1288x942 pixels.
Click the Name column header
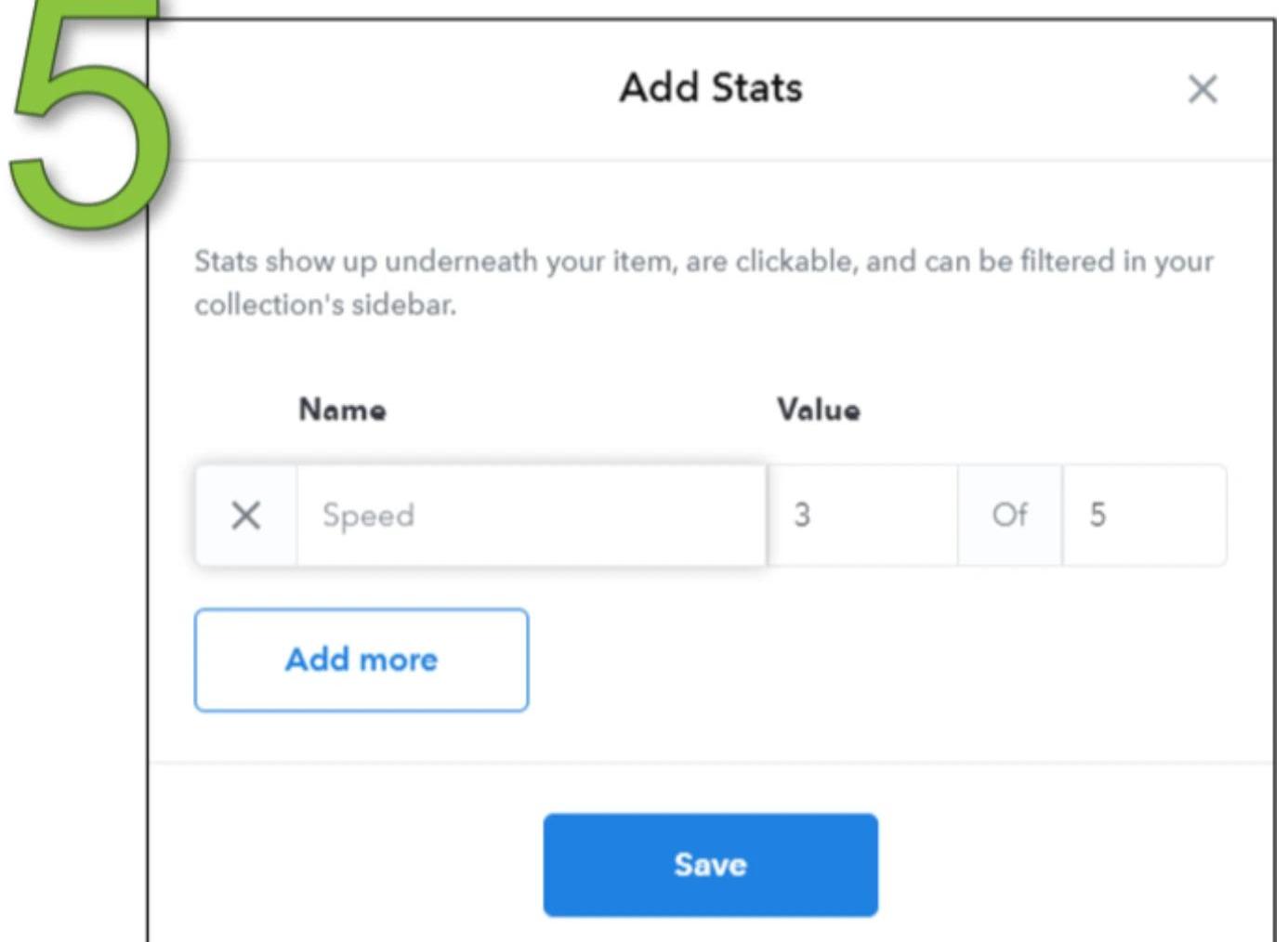pyautogui.click(x=342, y=410)
